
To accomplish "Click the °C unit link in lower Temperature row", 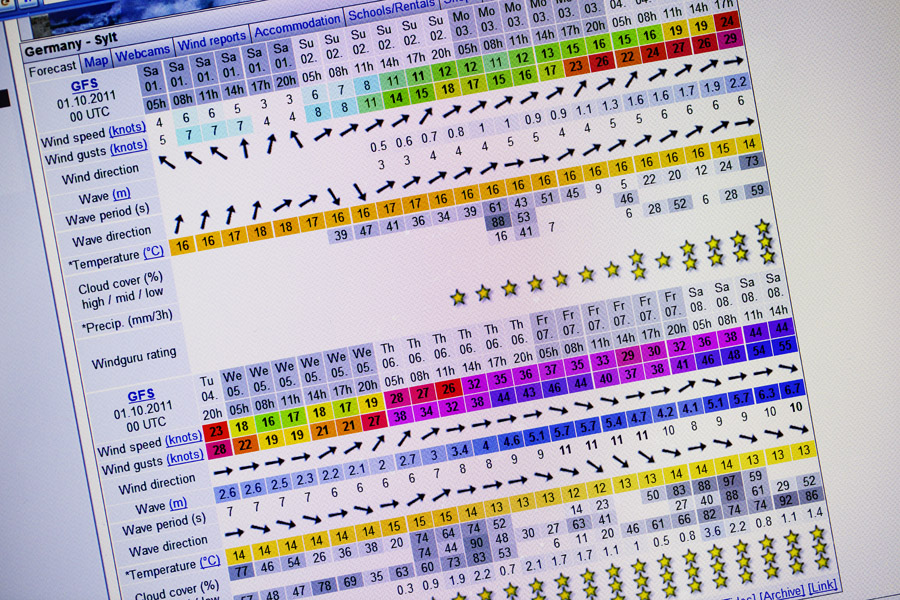I will click(x=210, y=561).
